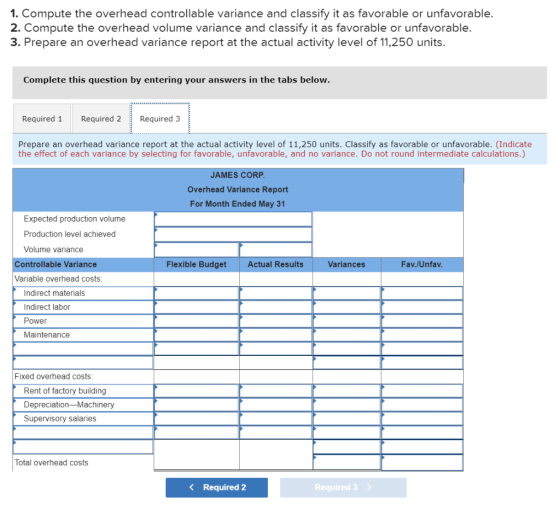Screen dimensions: 560x509
Task: Go back with the blue Required 2 button
Action: tap(217, 488)
